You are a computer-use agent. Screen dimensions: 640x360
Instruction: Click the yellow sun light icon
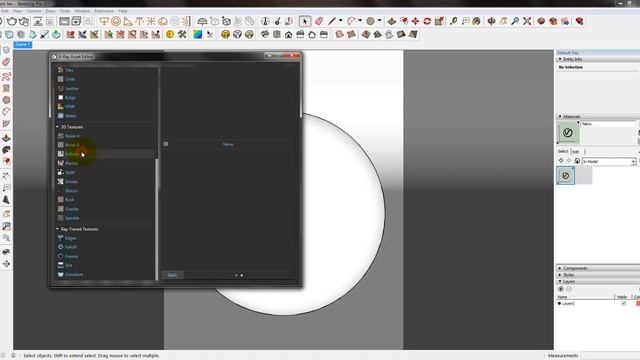pyautogui.click(x=170, y=35)
